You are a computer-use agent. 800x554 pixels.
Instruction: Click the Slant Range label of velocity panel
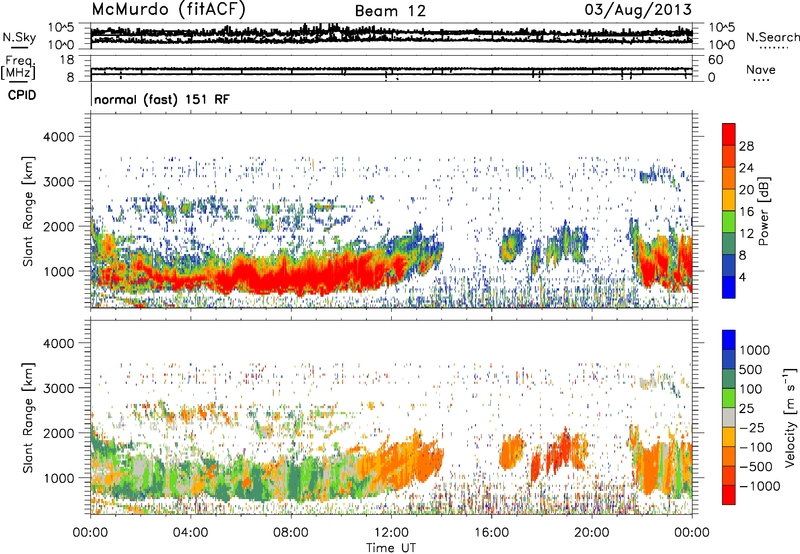29,418
